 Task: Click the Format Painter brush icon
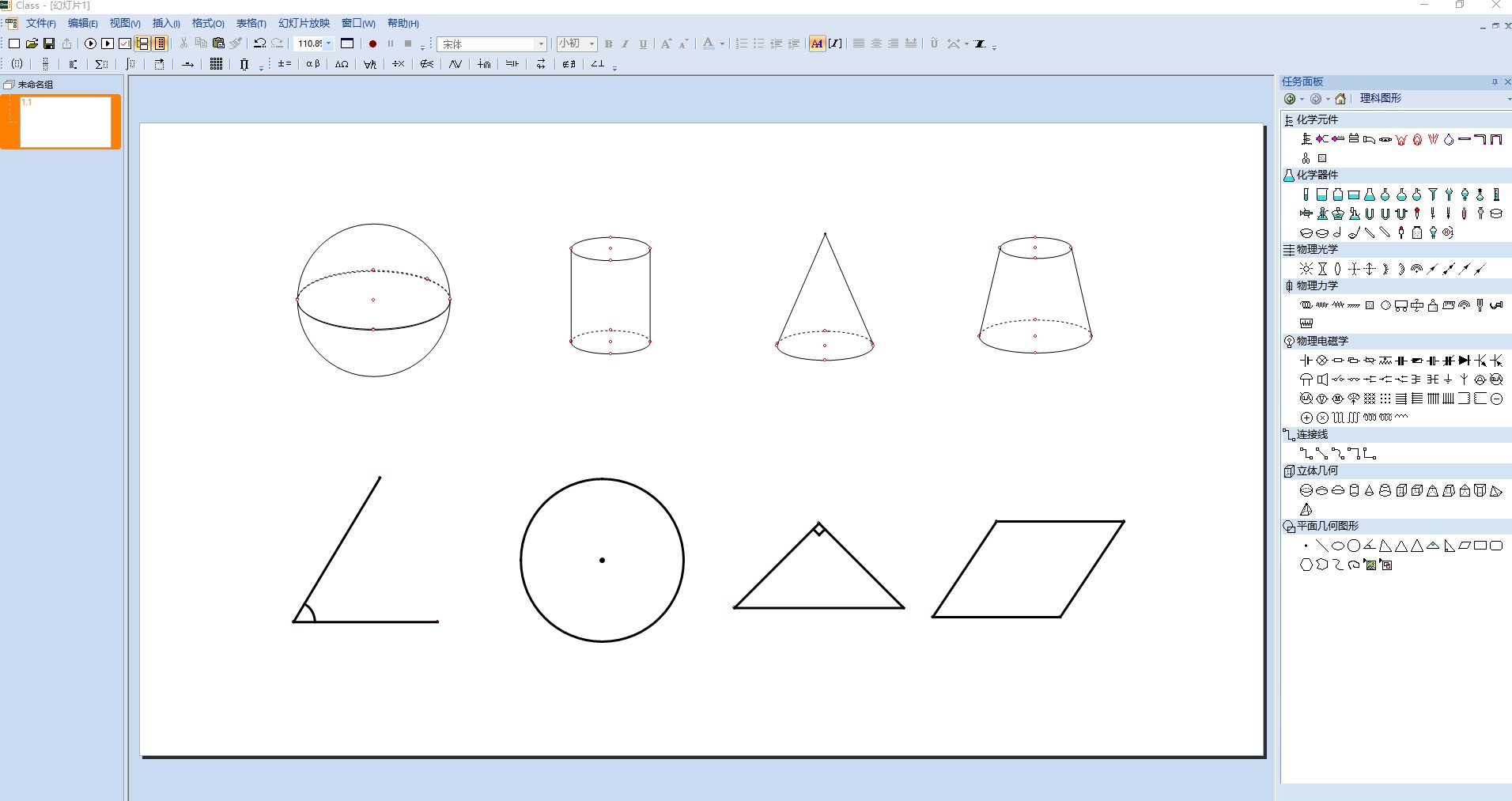tap(236, 43)
